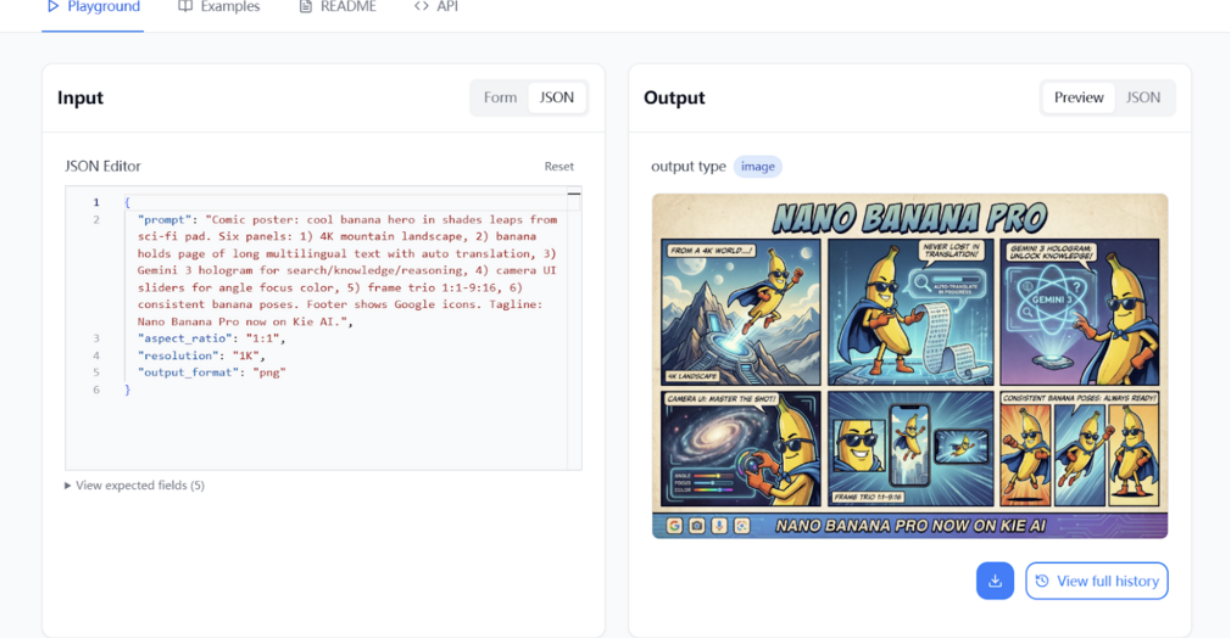Click the "aspect_ratio" line in editor
This screenshot has height=638, width=1230.
tap(212, 338)
